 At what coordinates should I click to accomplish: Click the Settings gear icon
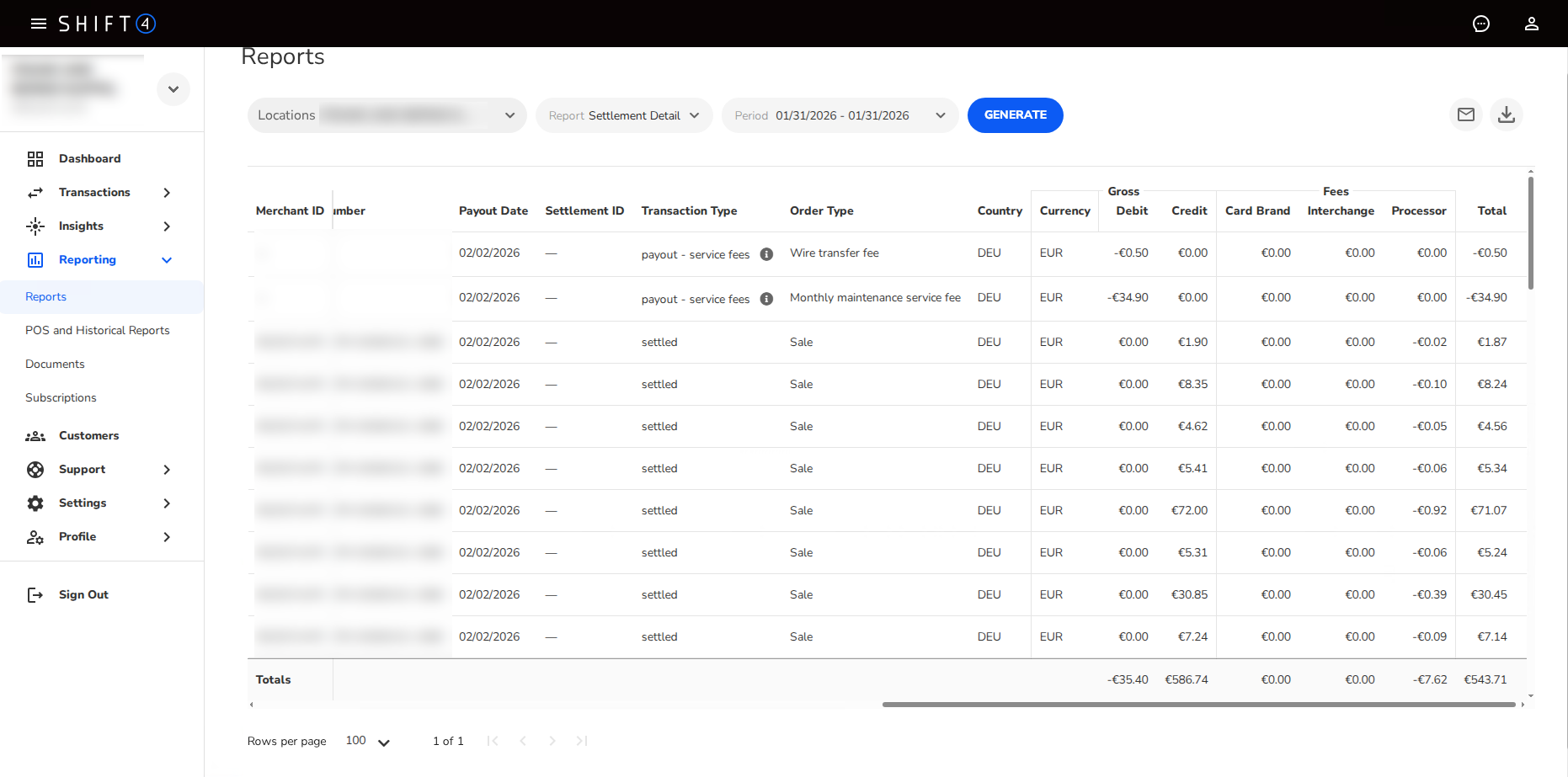point(35,503)
